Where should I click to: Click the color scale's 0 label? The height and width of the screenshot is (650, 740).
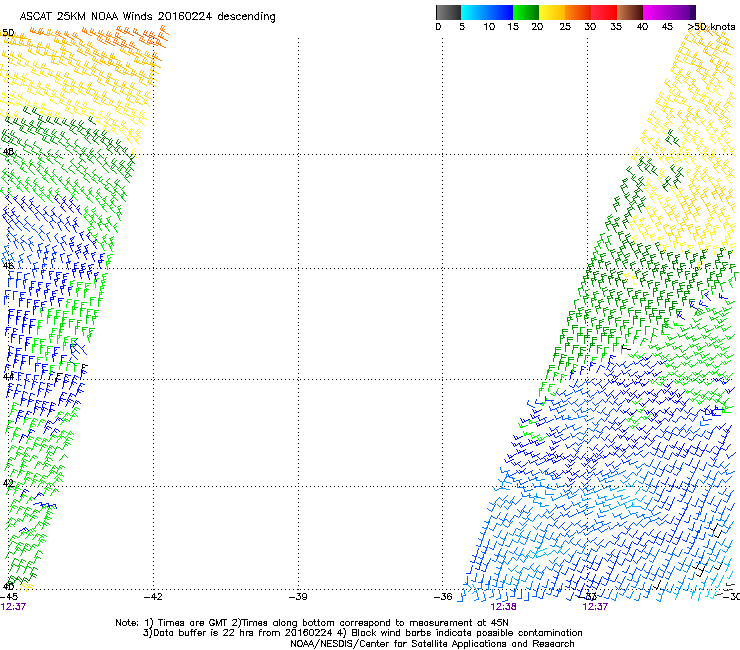(x=438, y=27)
